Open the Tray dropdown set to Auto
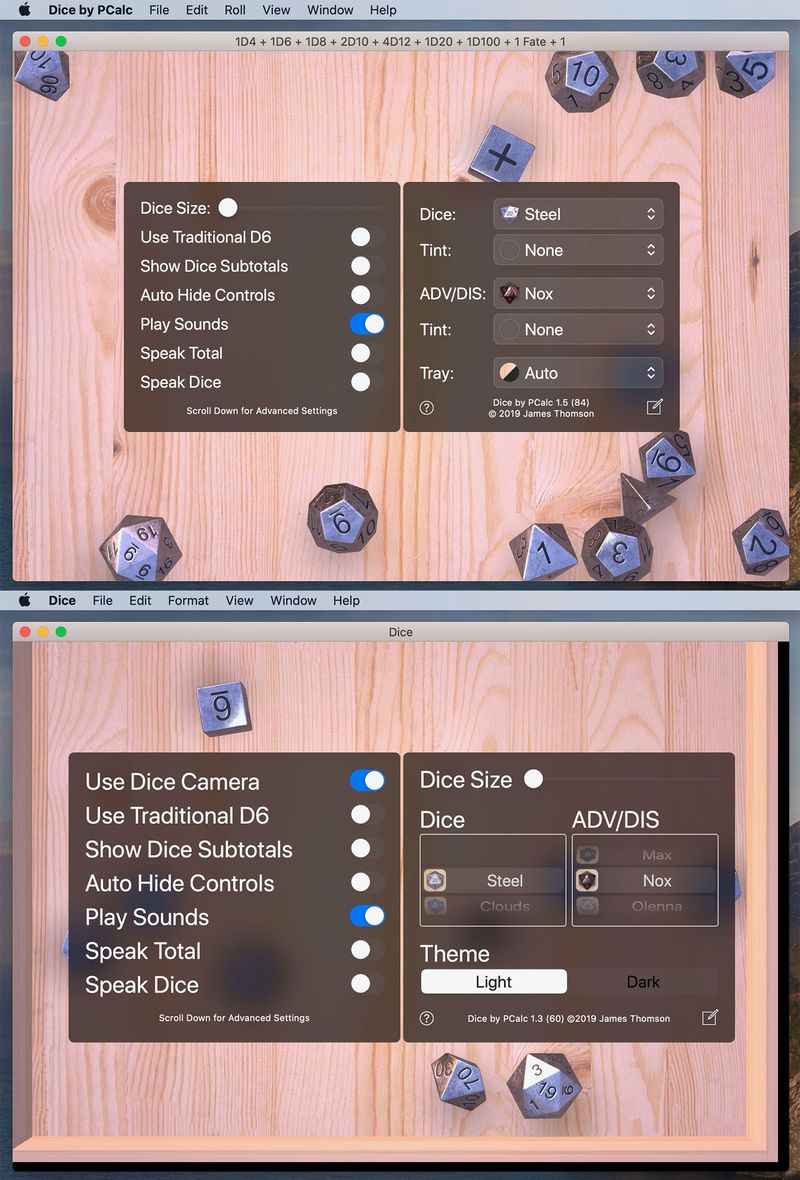Screen dimensions: 800x1180 (578, 373)
